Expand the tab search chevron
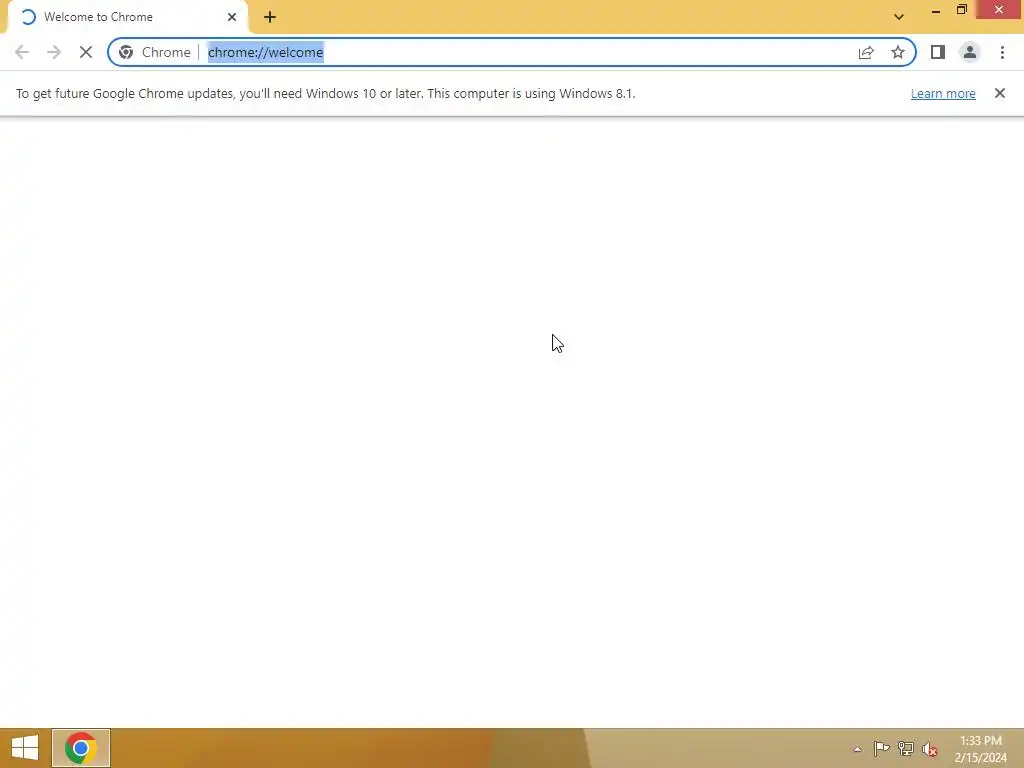This screenshot has width=1024, height=768. (x=899, y=17)
